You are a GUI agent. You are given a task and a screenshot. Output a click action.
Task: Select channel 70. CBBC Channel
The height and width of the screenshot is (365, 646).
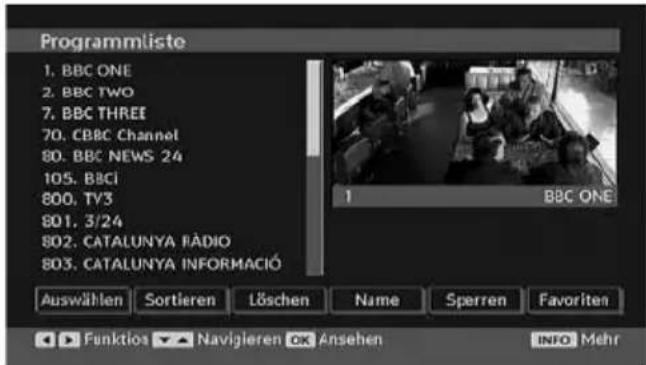tap(110, 135)
